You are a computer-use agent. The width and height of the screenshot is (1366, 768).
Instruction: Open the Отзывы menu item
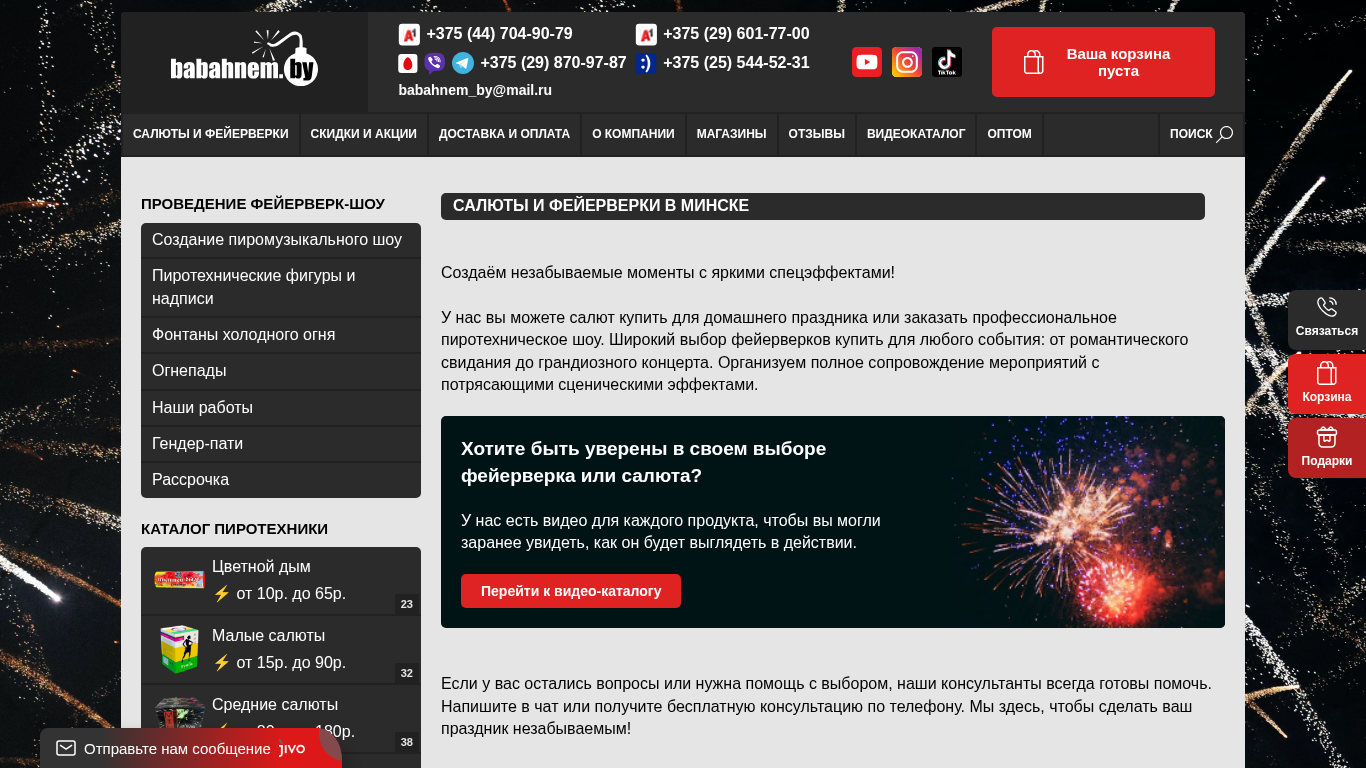(x=817, y=134)
